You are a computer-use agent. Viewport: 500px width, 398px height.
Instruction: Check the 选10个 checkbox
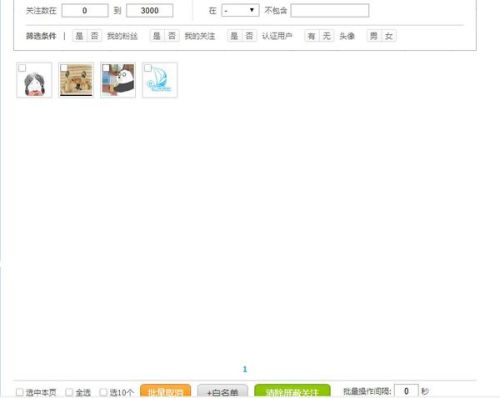coord(104,392)
